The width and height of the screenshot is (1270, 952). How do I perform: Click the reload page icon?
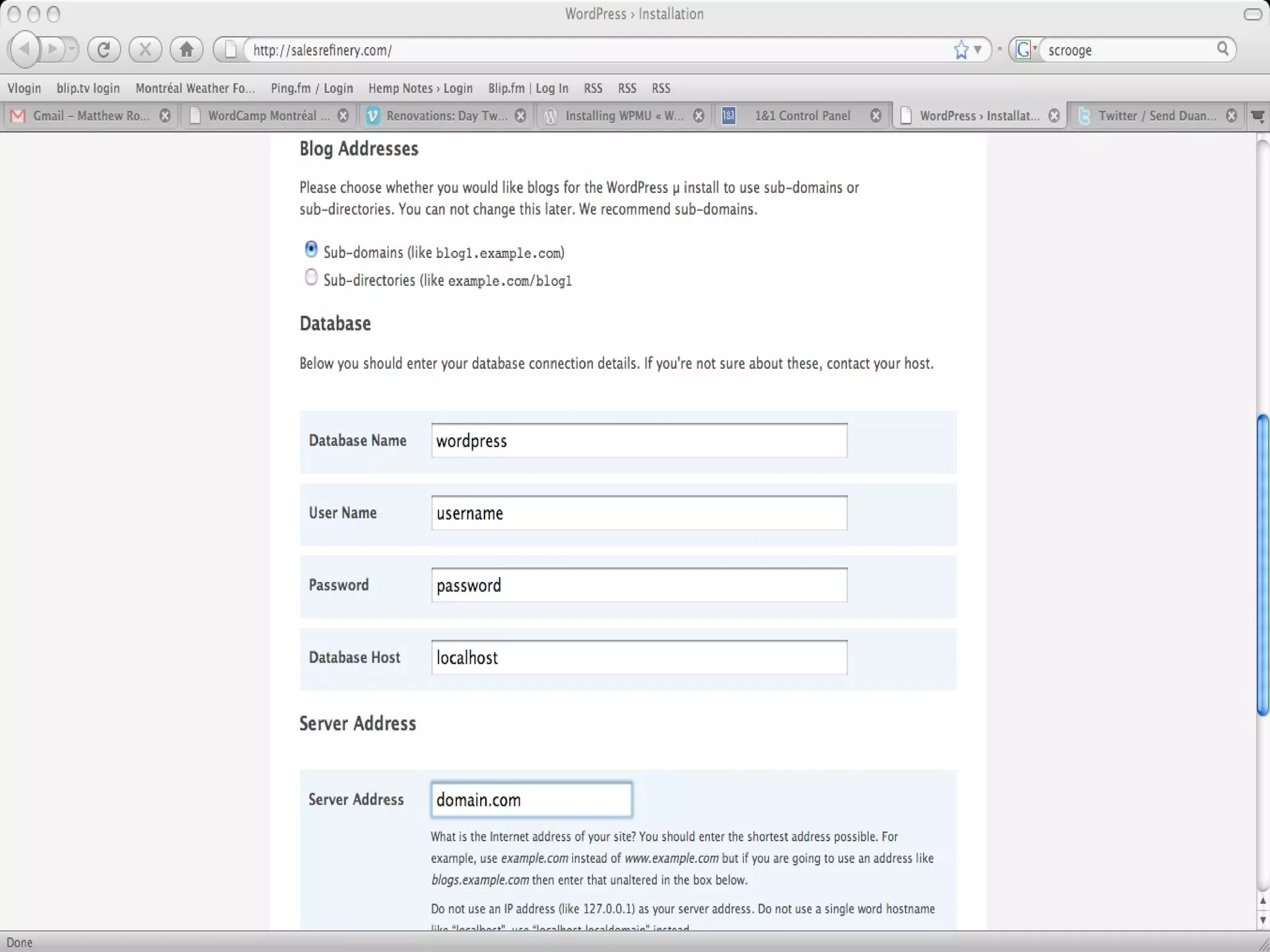pyautogui.click(x=104, y=50)
